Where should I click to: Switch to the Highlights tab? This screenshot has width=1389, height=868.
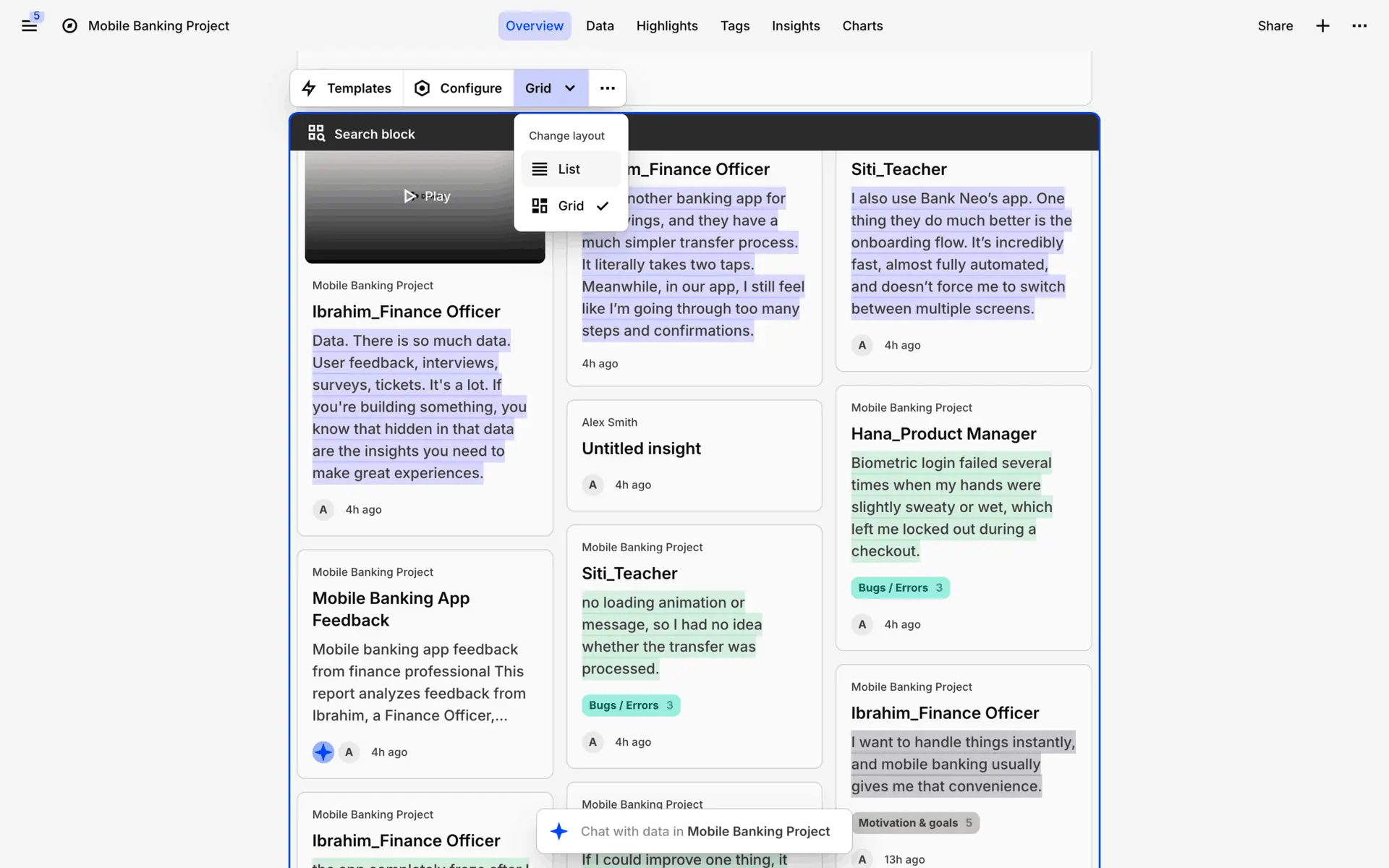[666, 26]
